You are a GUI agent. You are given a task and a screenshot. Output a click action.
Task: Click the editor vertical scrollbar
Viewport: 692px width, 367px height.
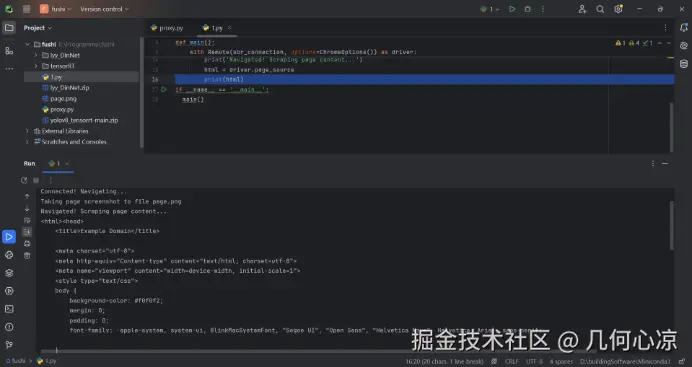point(671,127)
